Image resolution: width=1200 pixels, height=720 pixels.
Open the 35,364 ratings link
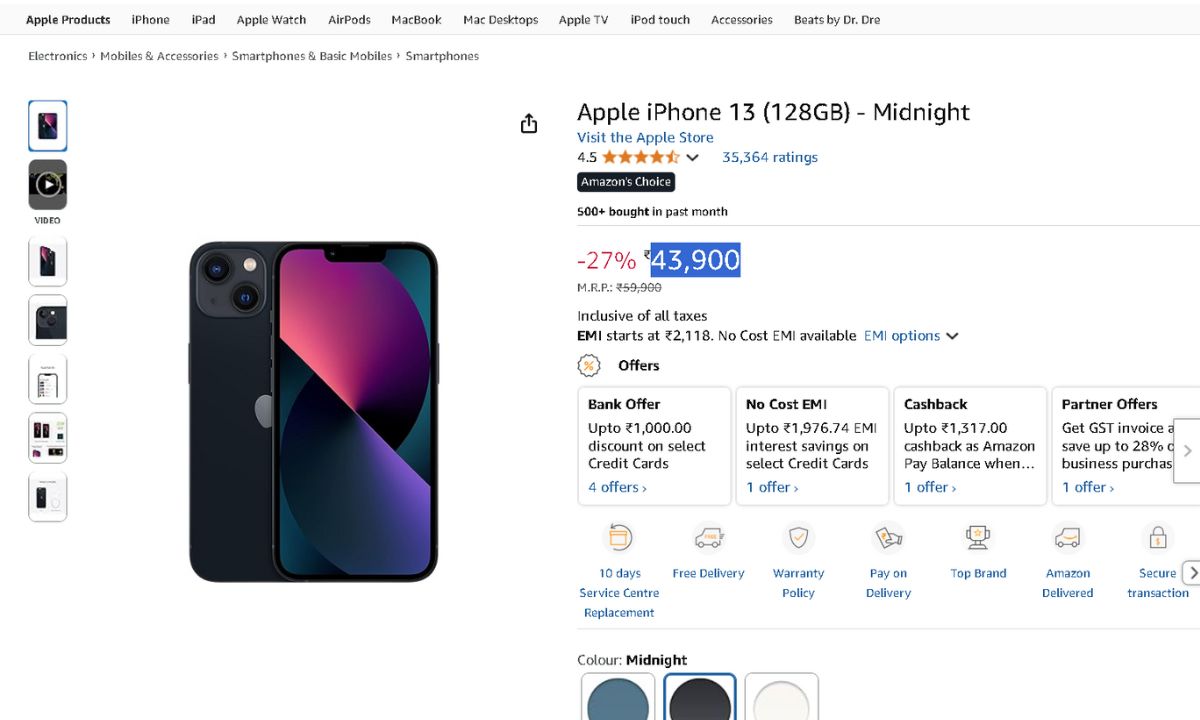tap(769, 157)
